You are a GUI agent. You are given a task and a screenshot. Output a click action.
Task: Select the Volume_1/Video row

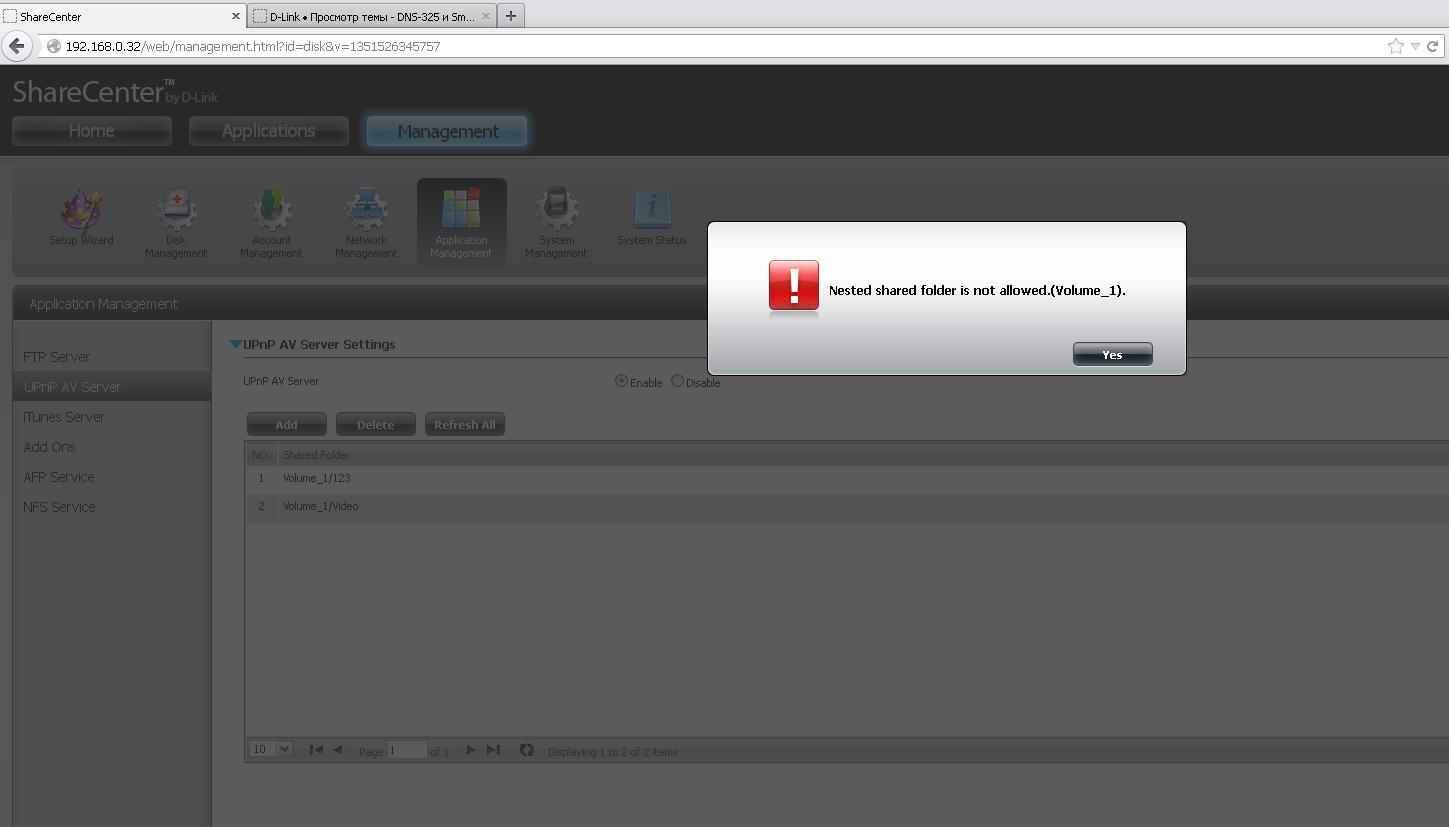[847, 507]
